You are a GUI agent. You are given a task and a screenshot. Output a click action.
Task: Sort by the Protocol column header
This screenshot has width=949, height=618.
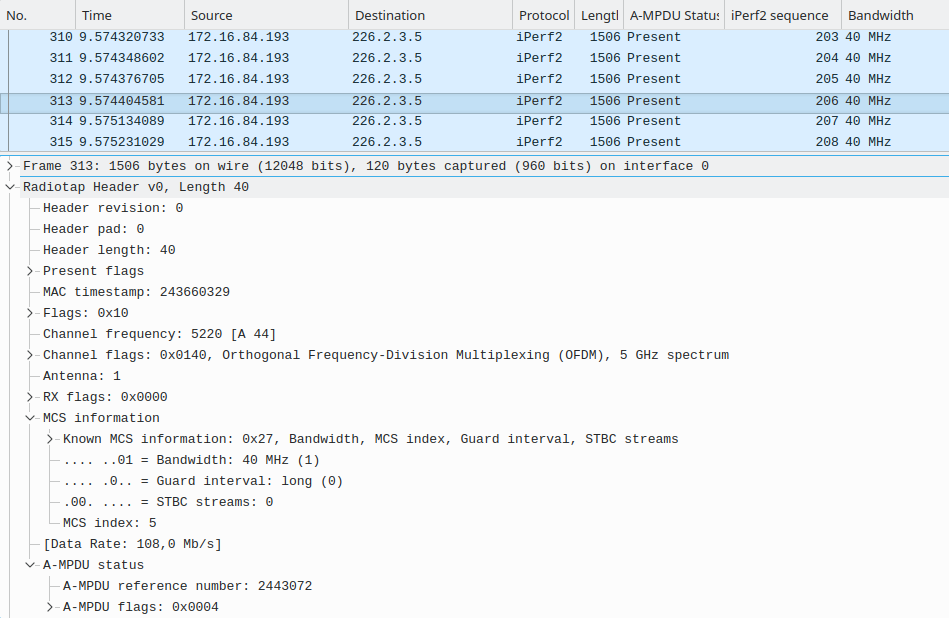coord(543,15)
